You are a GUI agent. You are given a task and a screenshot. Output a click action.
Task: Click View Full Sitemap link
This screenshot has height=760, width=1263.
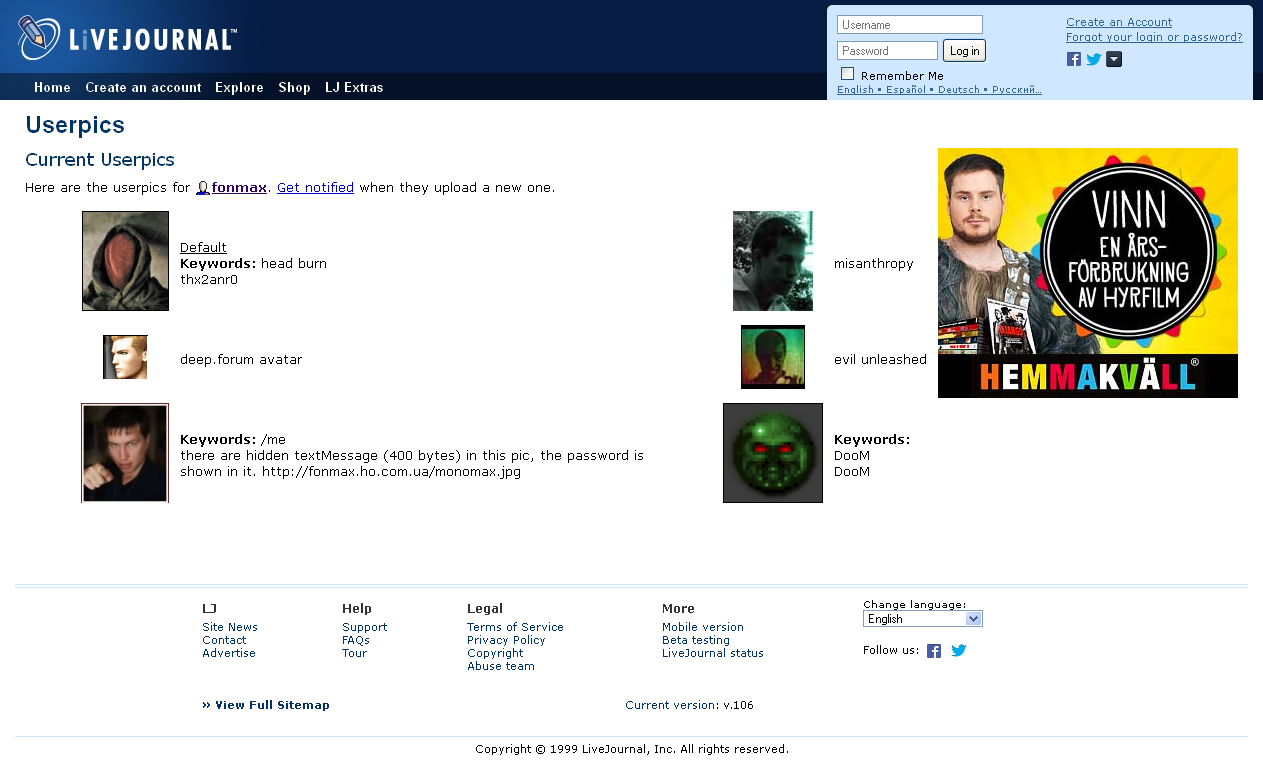click(x=266, y=705)
